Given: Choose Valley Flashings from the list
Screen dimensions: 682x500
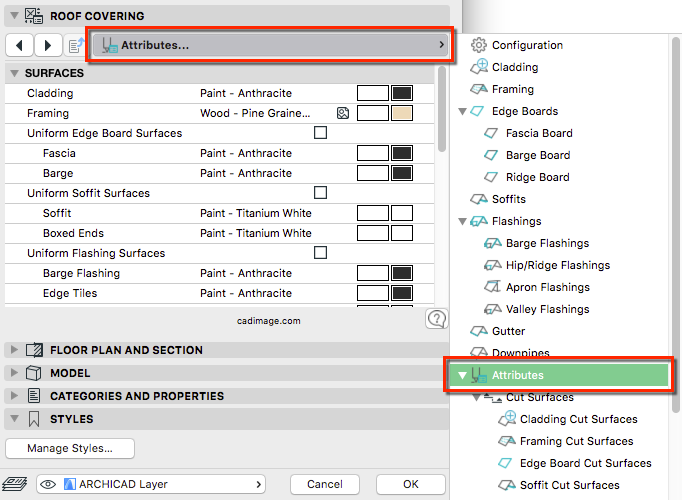Looking at the screenshot, I should [547, 309].
